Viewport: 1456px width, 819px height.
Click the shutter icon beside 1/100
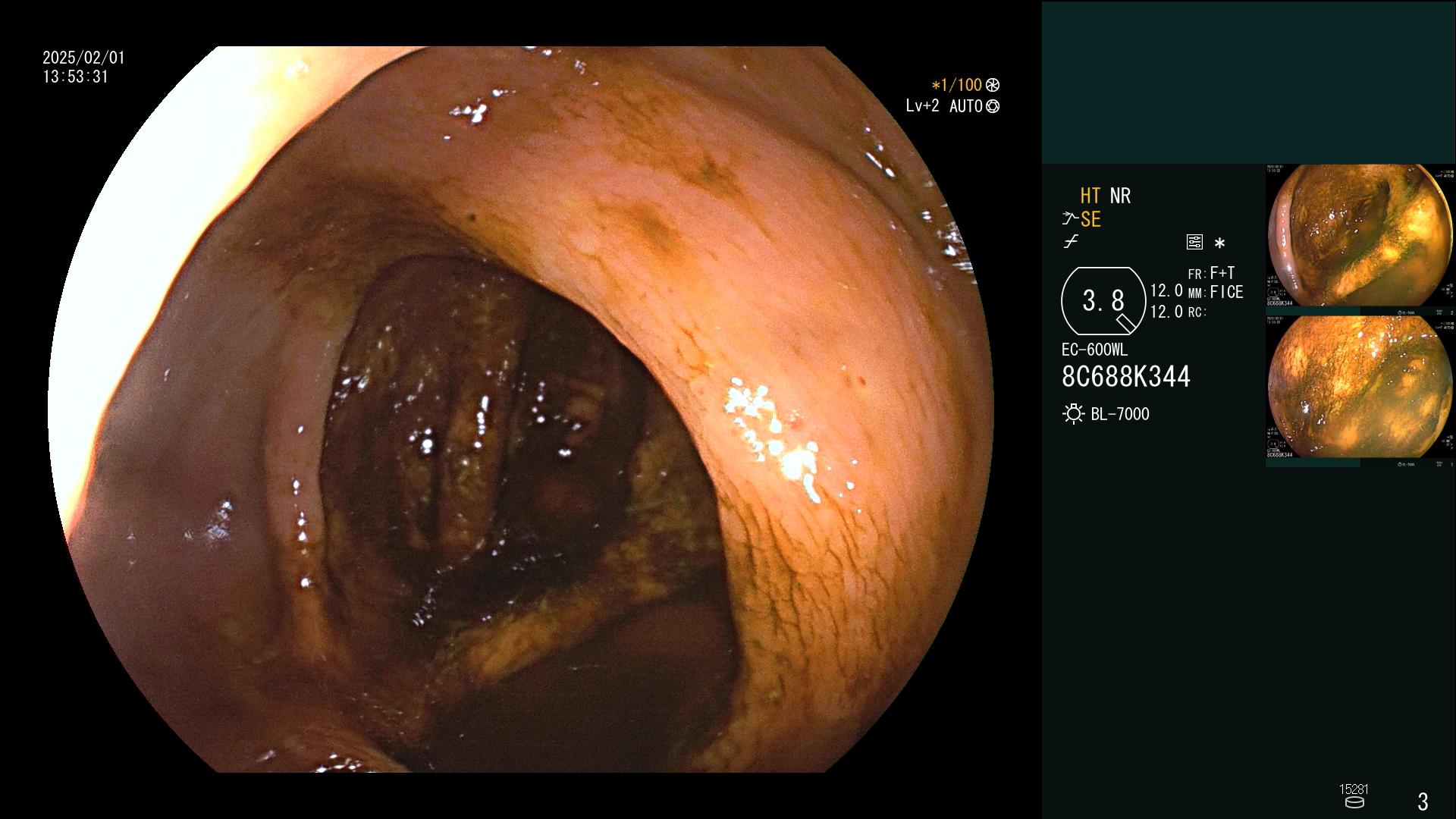tap(992, 85)
